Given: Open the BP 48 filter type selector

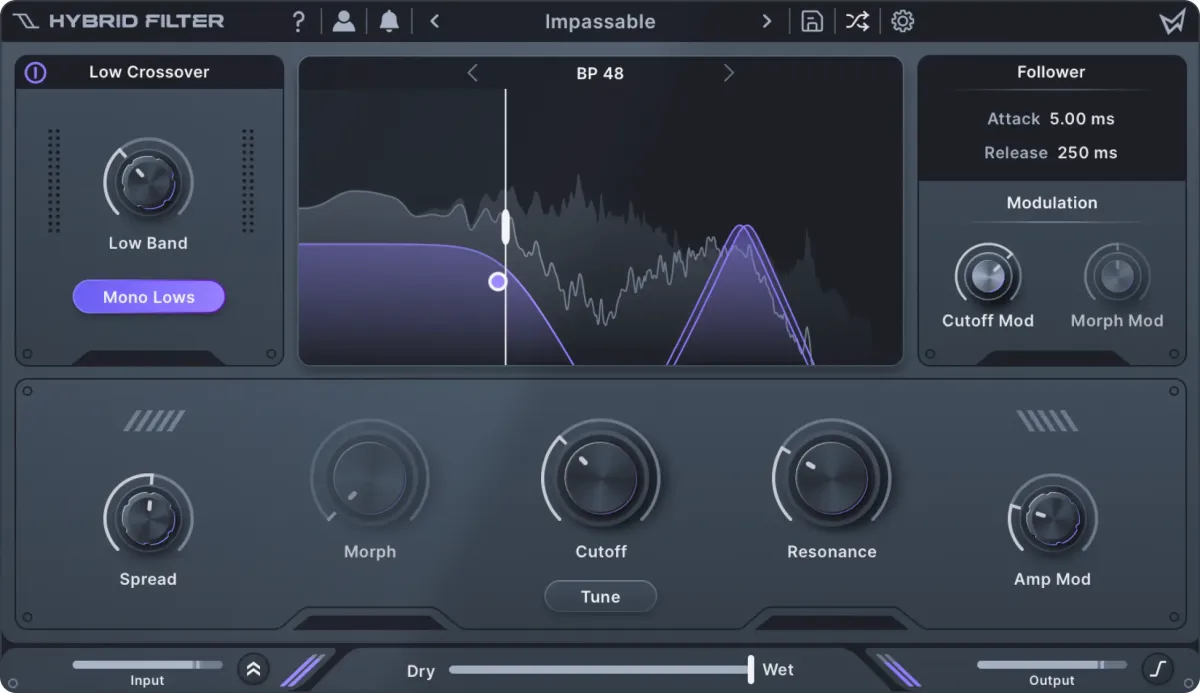Looking at the screenshot, I should pyautogui.click(x=600, y=73).
